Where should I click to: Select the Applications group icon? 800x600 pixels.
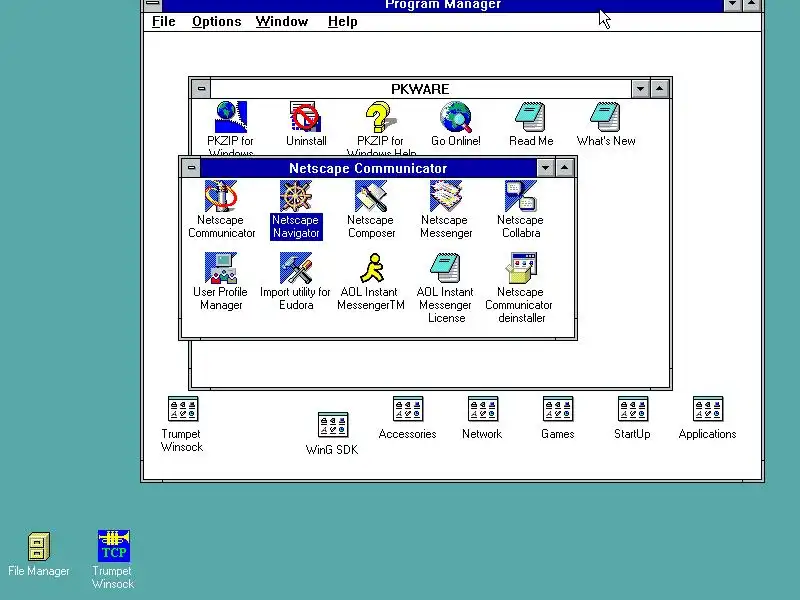click(x=708, y=409)
